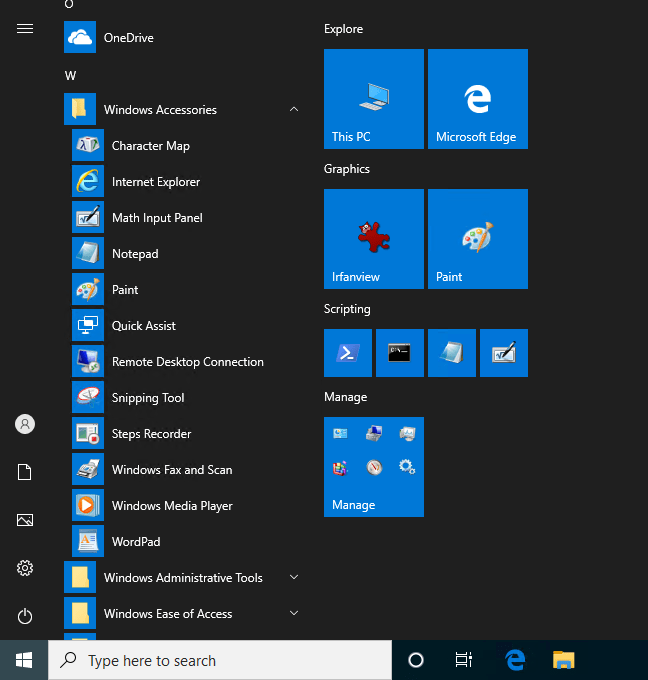The height and width of the screenshot is (680, 648).
Task: Open Documents from the Start sidebar
Action: (25, 472)
